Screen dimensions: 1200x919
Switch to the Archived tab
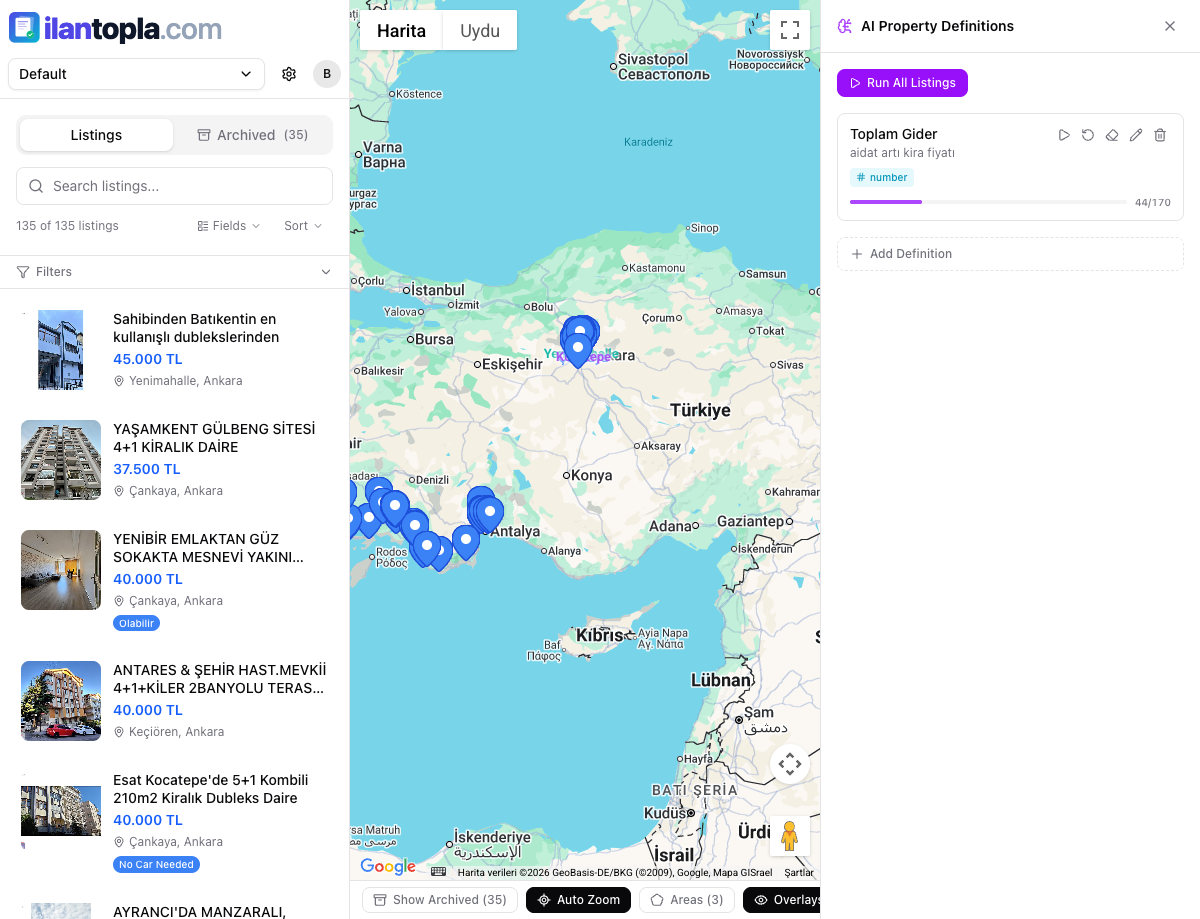[x=252, y=135]
